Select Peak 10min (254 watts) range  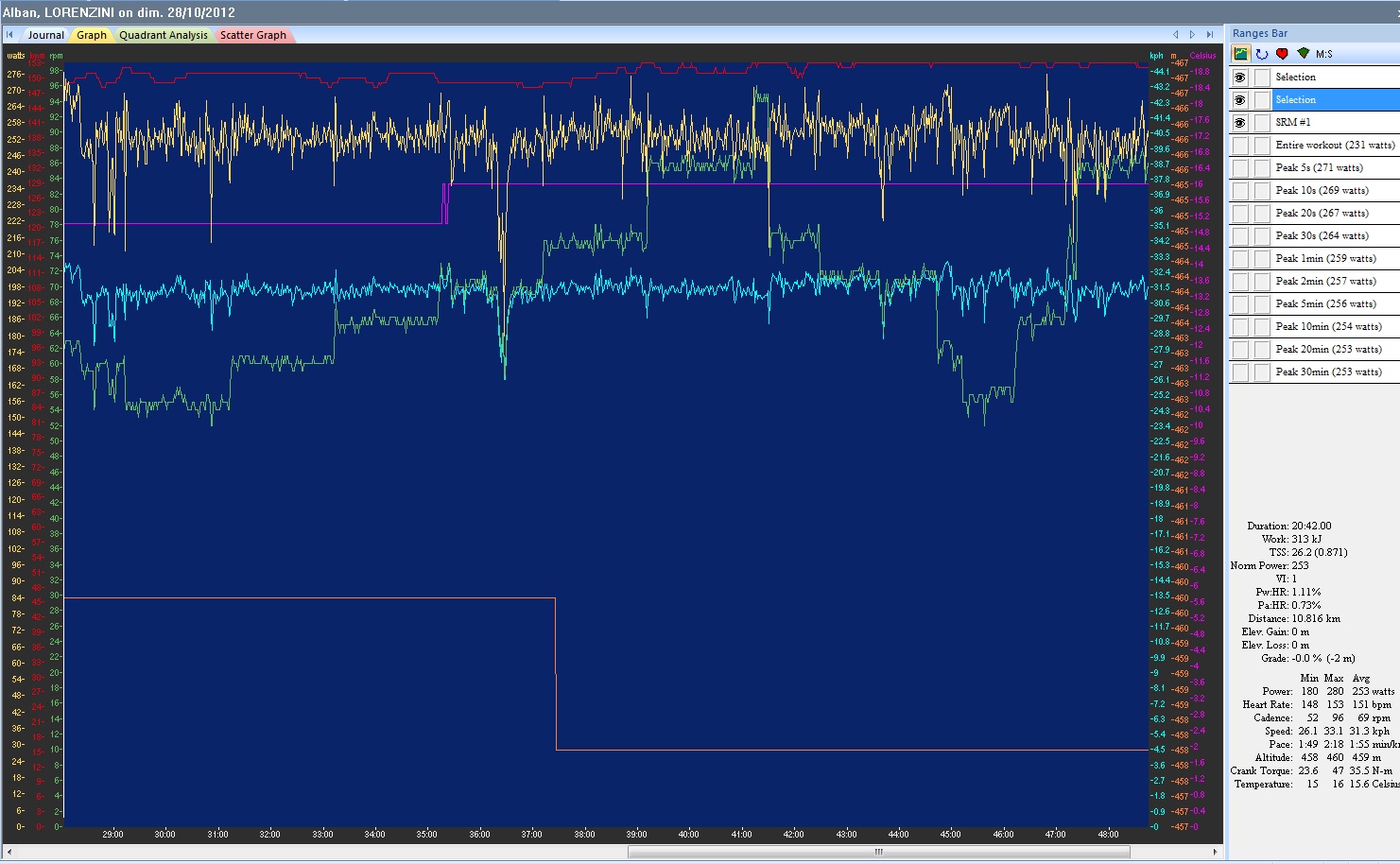pyautogui.click(x=1328, y=327)
